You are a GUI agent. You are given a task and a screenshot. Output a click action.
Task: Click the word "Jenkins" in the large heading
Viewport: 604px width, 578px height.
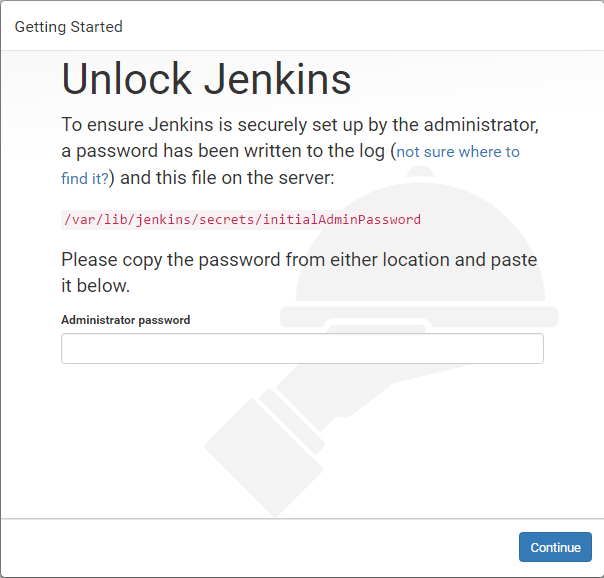point(283,79)
